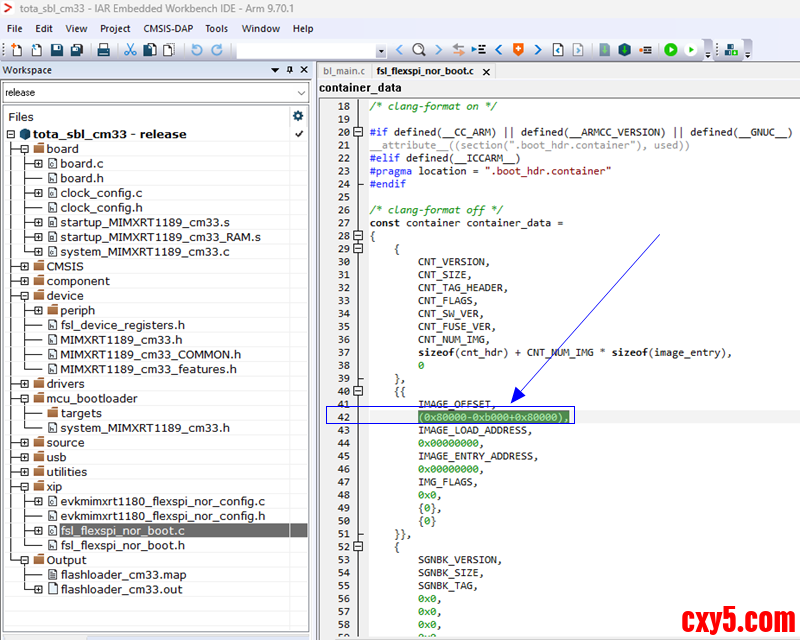Click the Toggle Breakpoint icon
The height and width of the screenshot is (640, 800).
pos(645,50)
